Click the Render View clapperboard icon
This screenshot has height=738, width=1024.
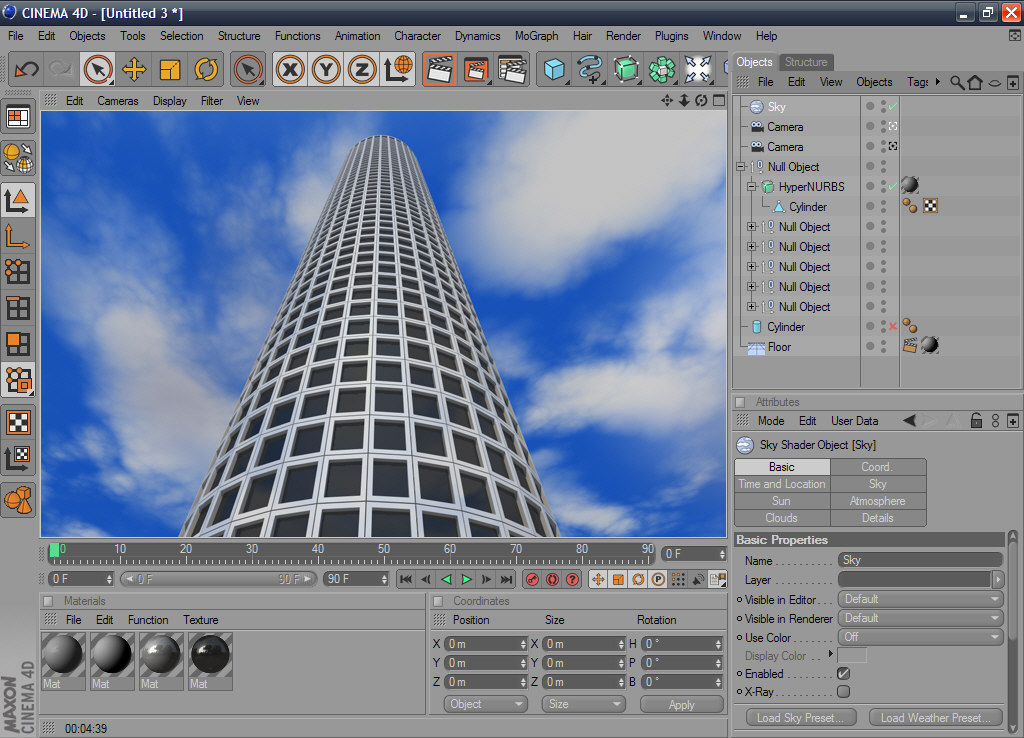(439, 69)
